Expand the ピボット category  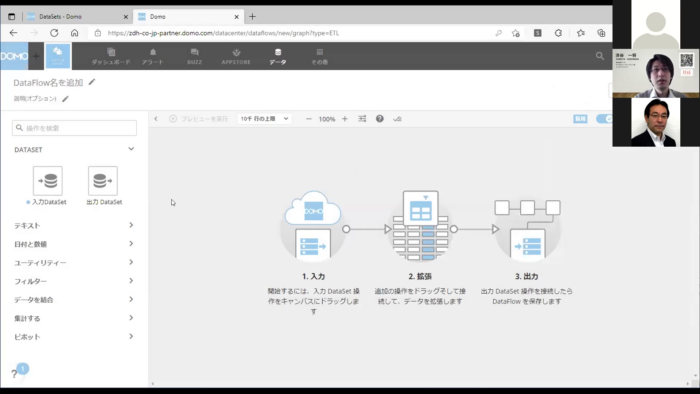74,337
